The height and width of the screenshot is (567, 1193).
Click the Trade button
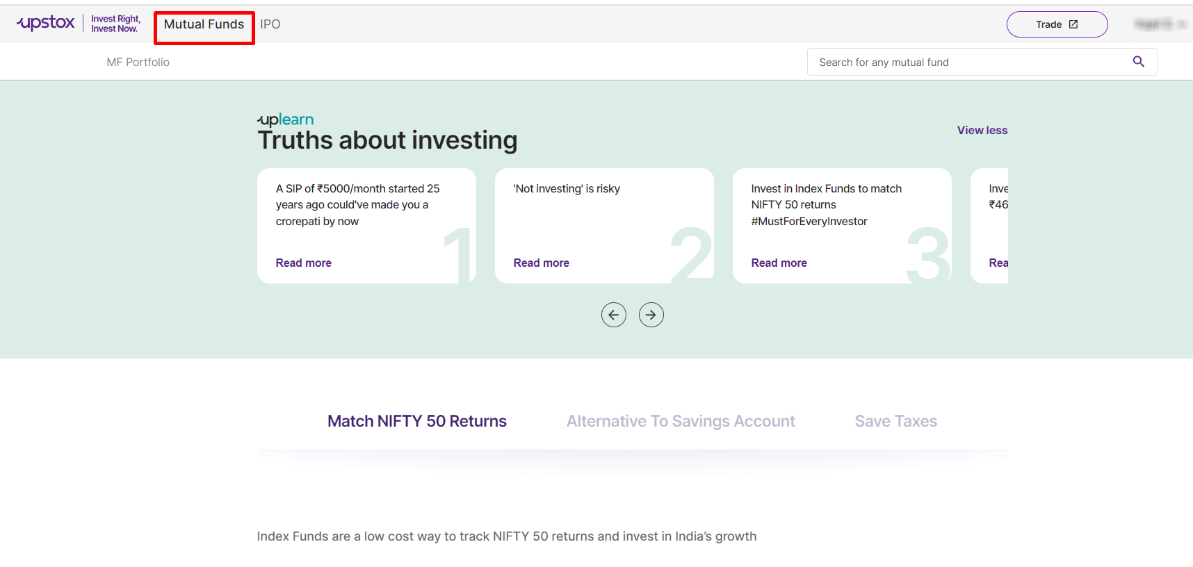[1056, 25]
